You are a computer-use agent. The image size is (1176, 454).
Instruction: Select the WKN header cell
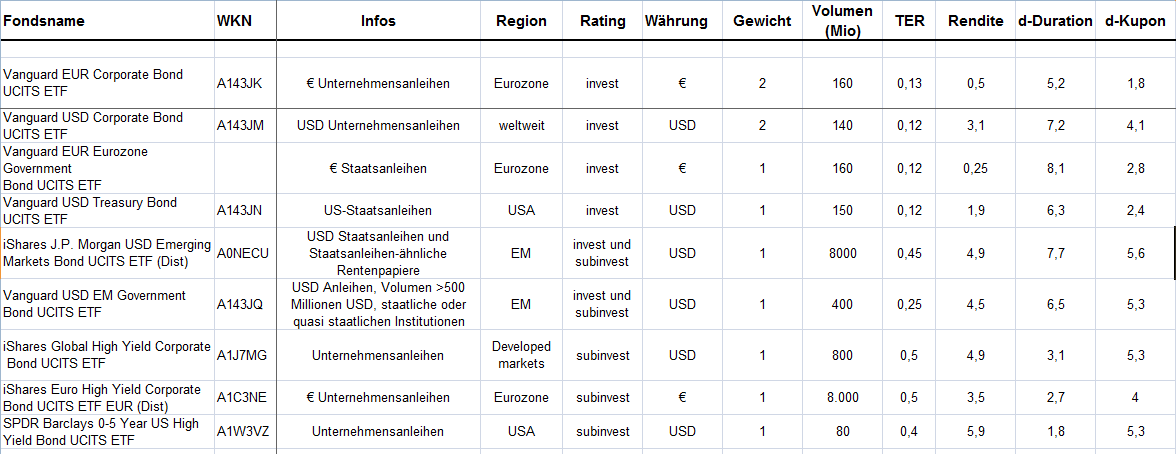pos(229,21)
